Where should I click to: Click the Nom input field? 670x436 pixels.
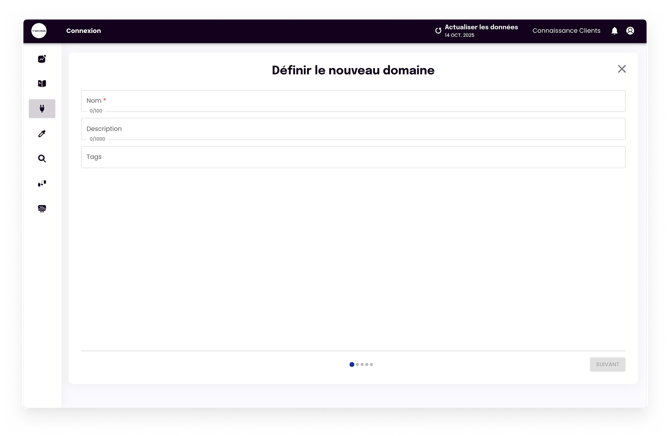(353, 101)
